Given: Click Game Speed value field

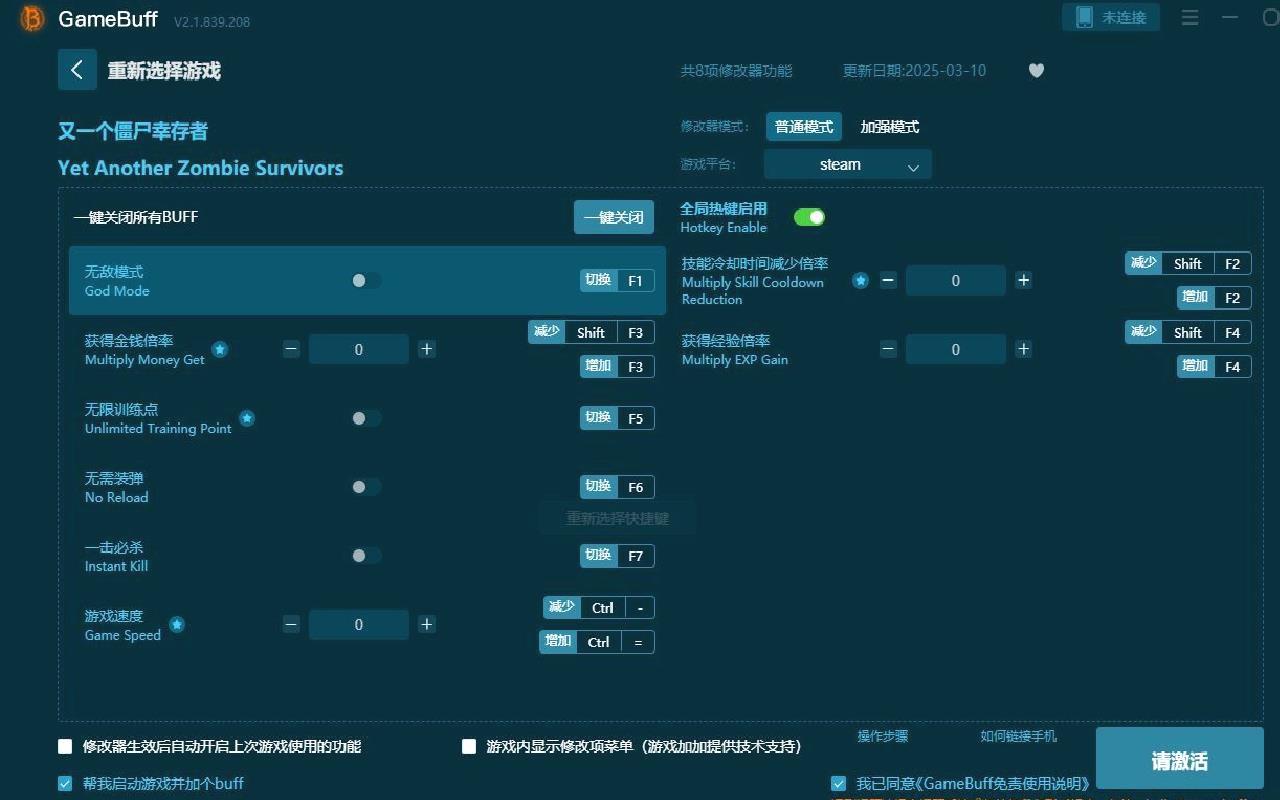Looking at the screenshot, I should point(359,624).
